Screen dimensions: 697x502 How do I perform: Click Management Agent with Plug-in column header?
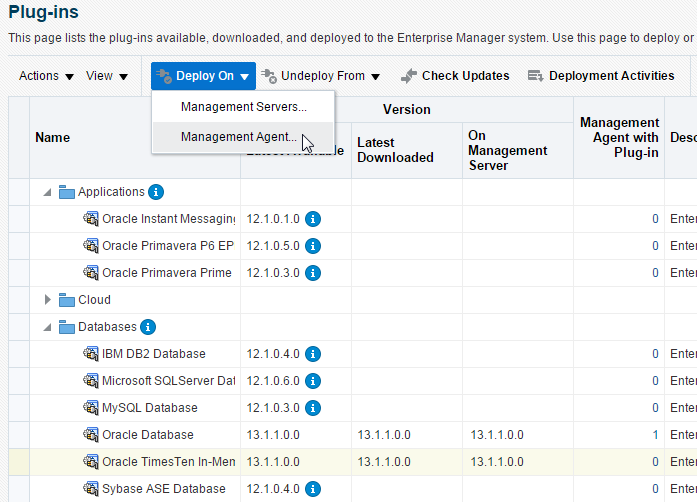619,137
